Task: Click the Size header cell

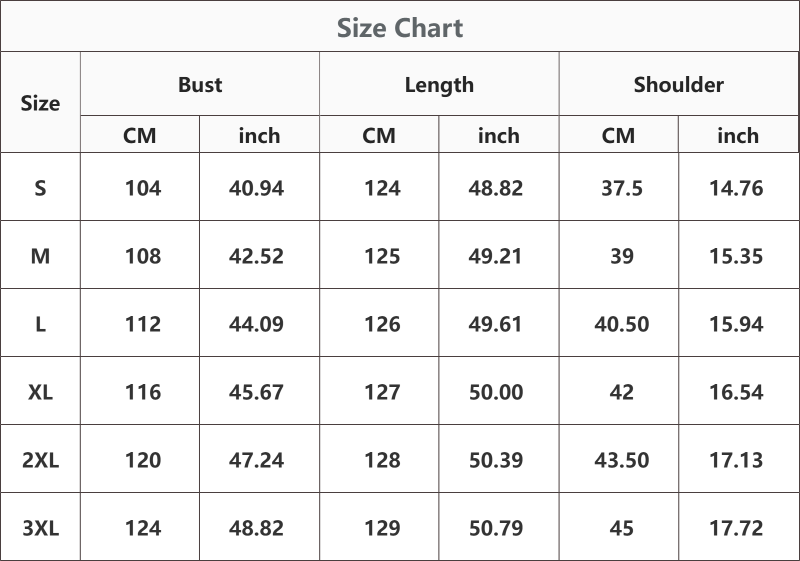Action: pyautogui.click(x=40, y=103)
